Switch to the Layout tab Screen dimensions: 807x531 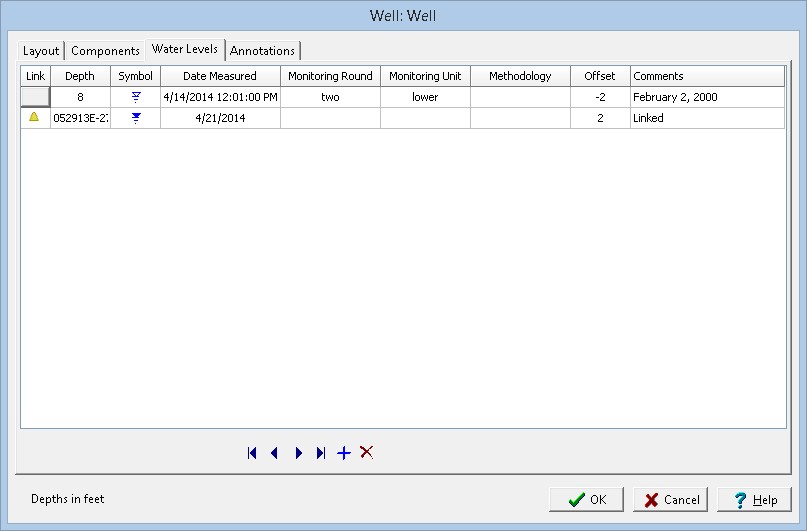42,51
